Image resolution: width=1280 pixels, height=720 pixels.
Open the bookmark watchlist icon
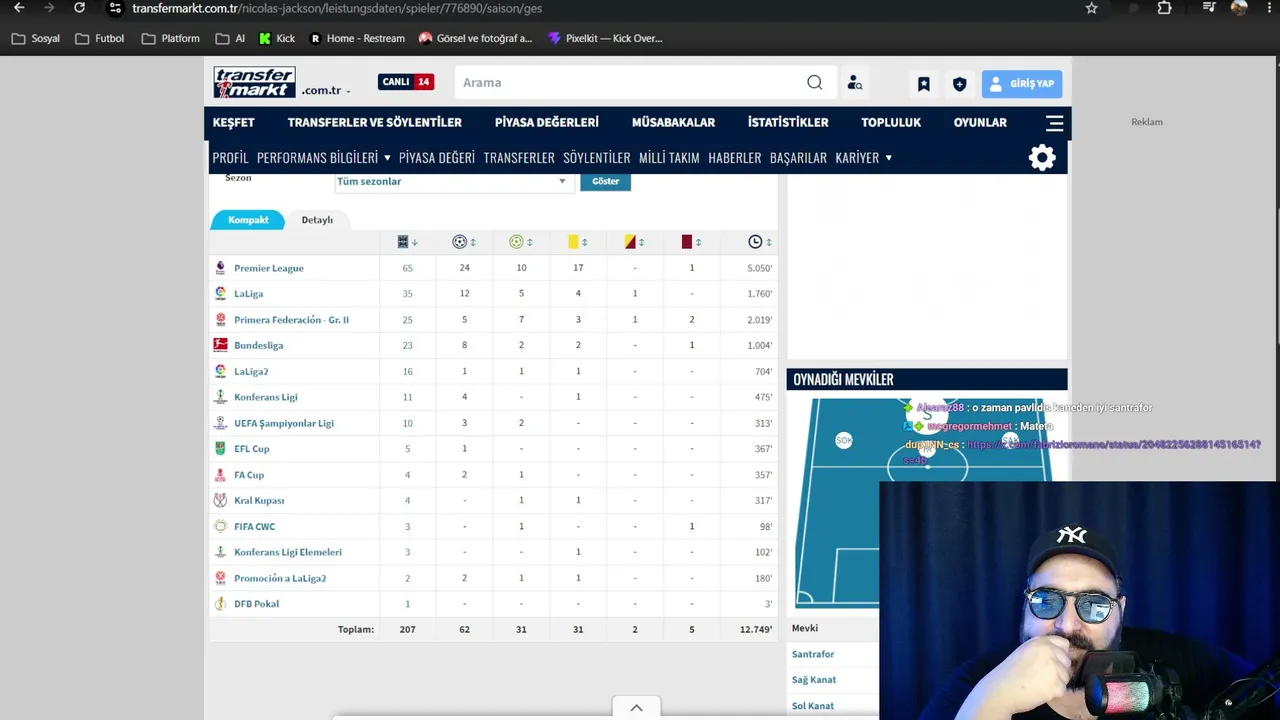924,84
